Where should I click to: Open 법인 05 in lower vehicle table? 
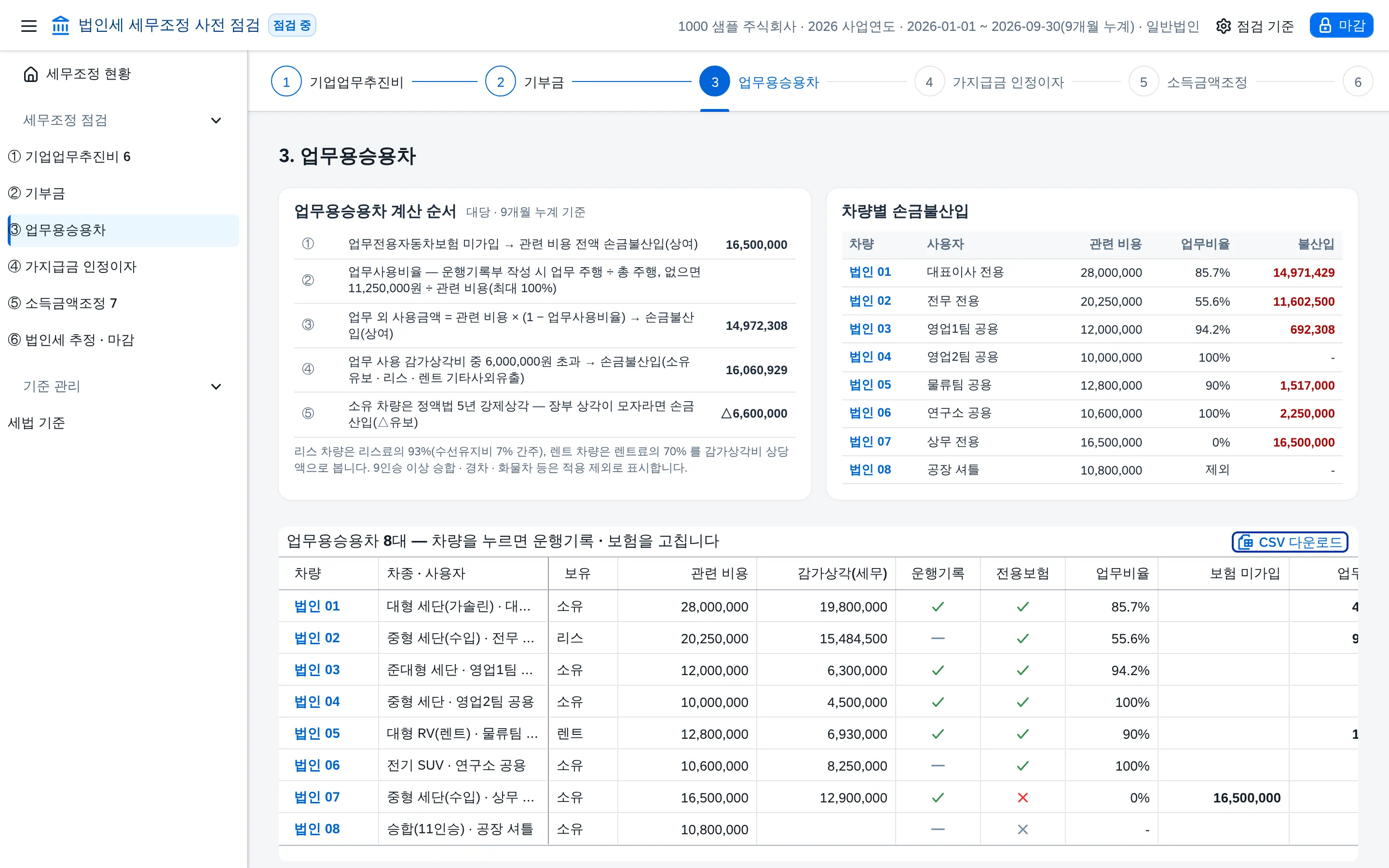coord(317,733)
